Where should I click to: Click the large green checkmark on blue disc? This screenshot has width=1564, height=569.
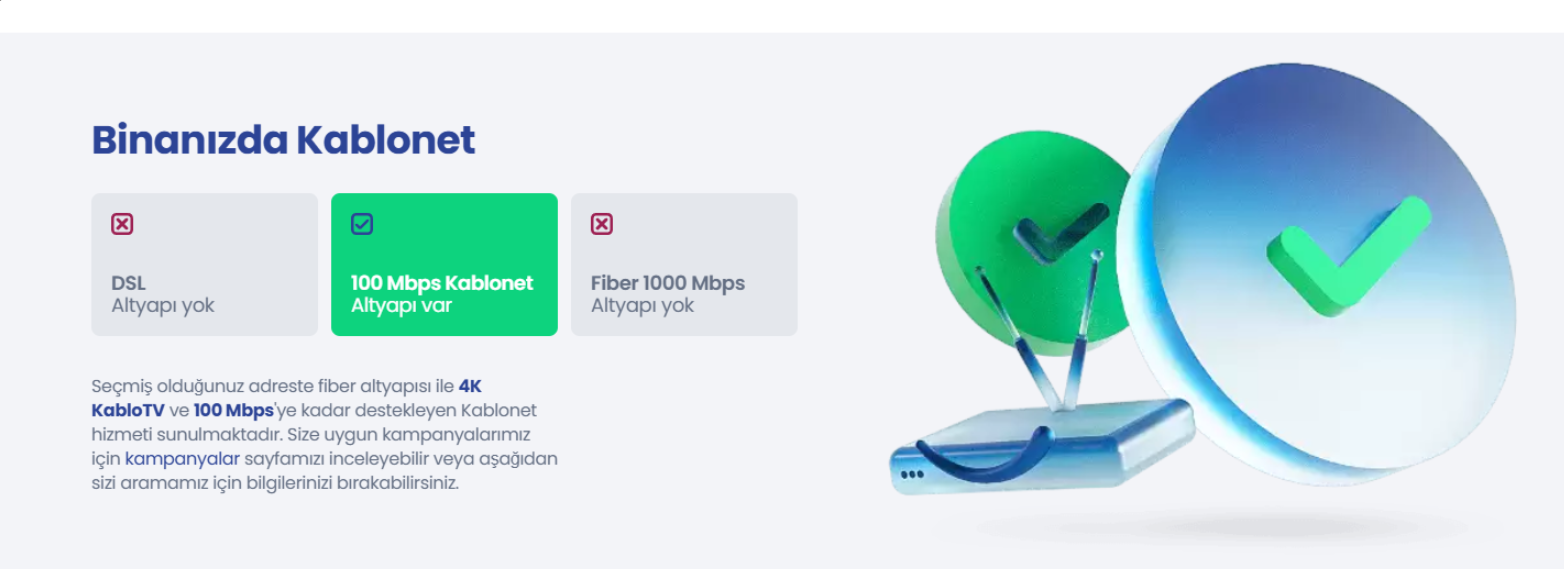1349,254
